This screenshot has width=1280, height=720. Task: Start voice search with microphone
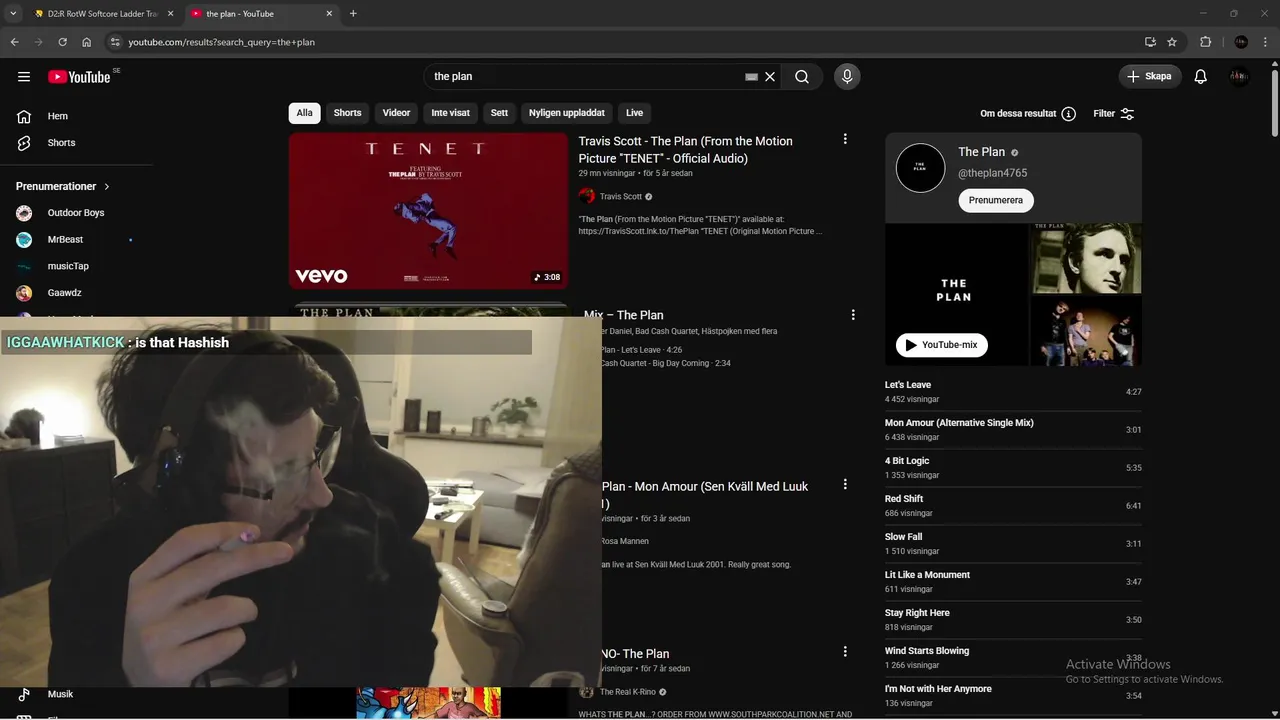click(847, 76)
